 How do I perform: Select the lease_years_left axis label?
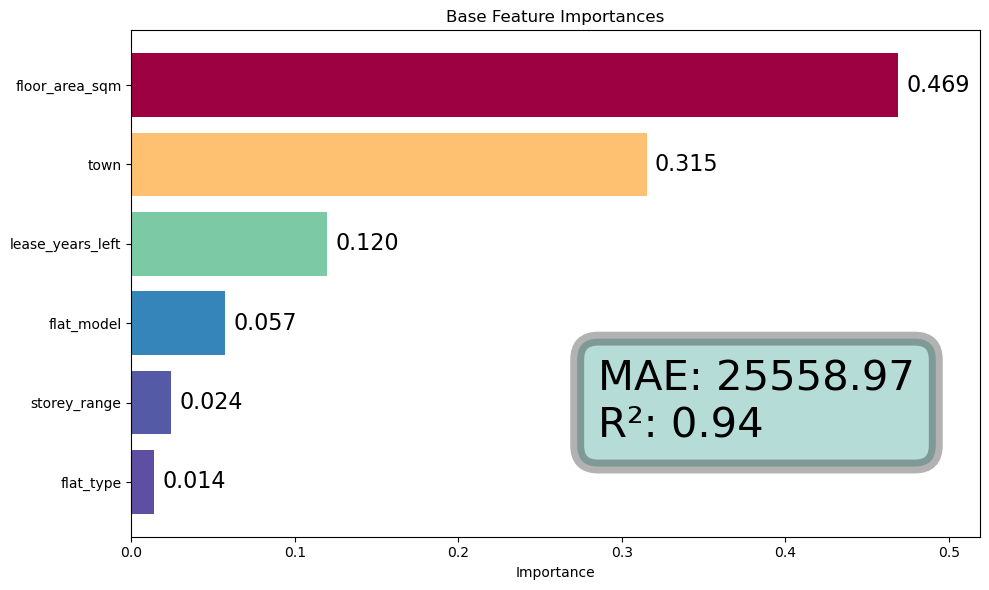click(x=65, y=244)
